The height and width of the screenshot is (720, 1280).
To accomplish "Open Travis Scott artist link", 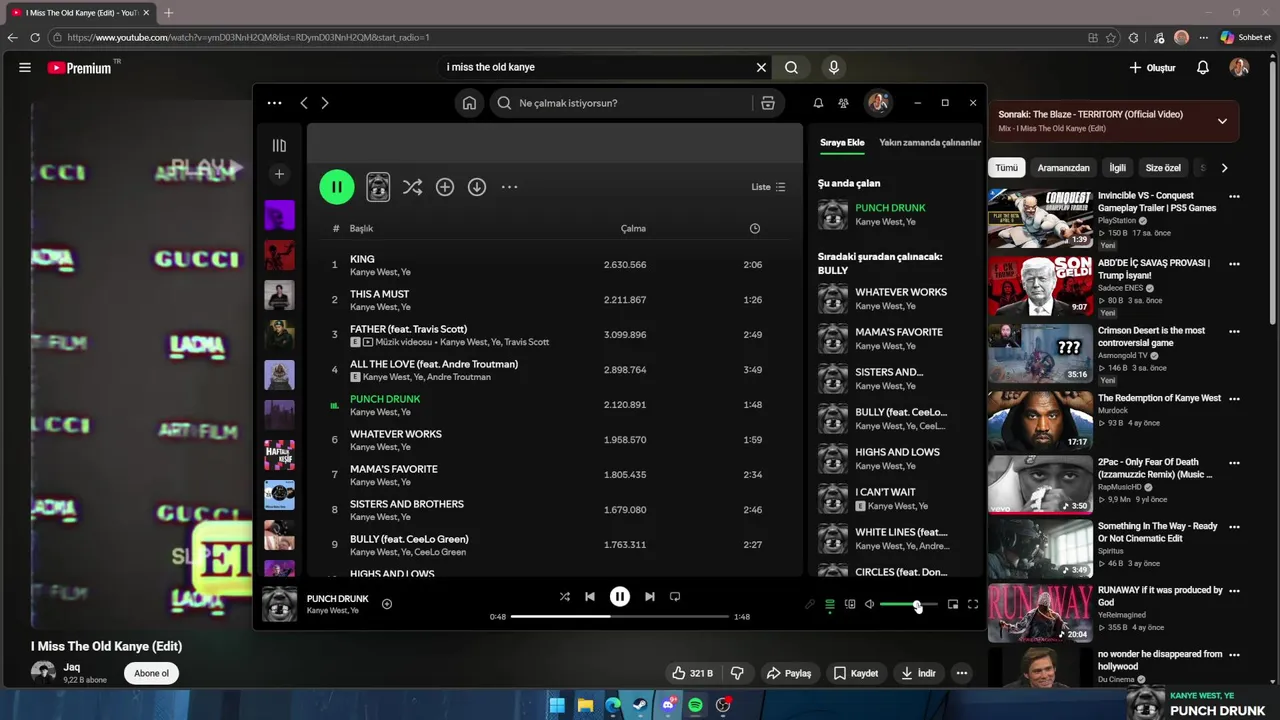I will click(x=526, y=342).
